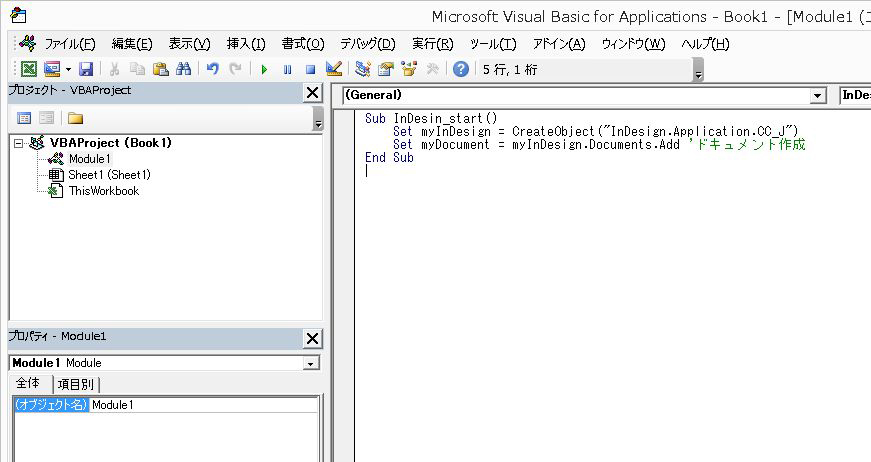Viewport: 871px width, 462px height.
Task: Open the 挿入(I) menu
Action: [246, 43]
